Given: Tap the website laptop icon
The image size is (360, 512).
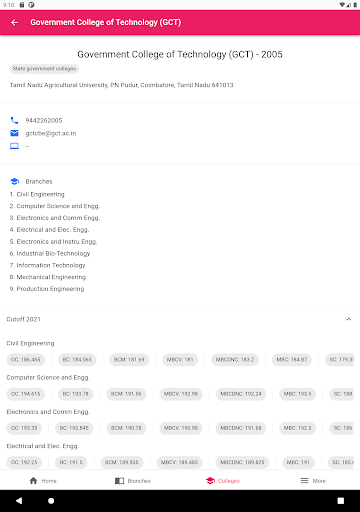Looking at the screenshot, I should click(14, 146).
